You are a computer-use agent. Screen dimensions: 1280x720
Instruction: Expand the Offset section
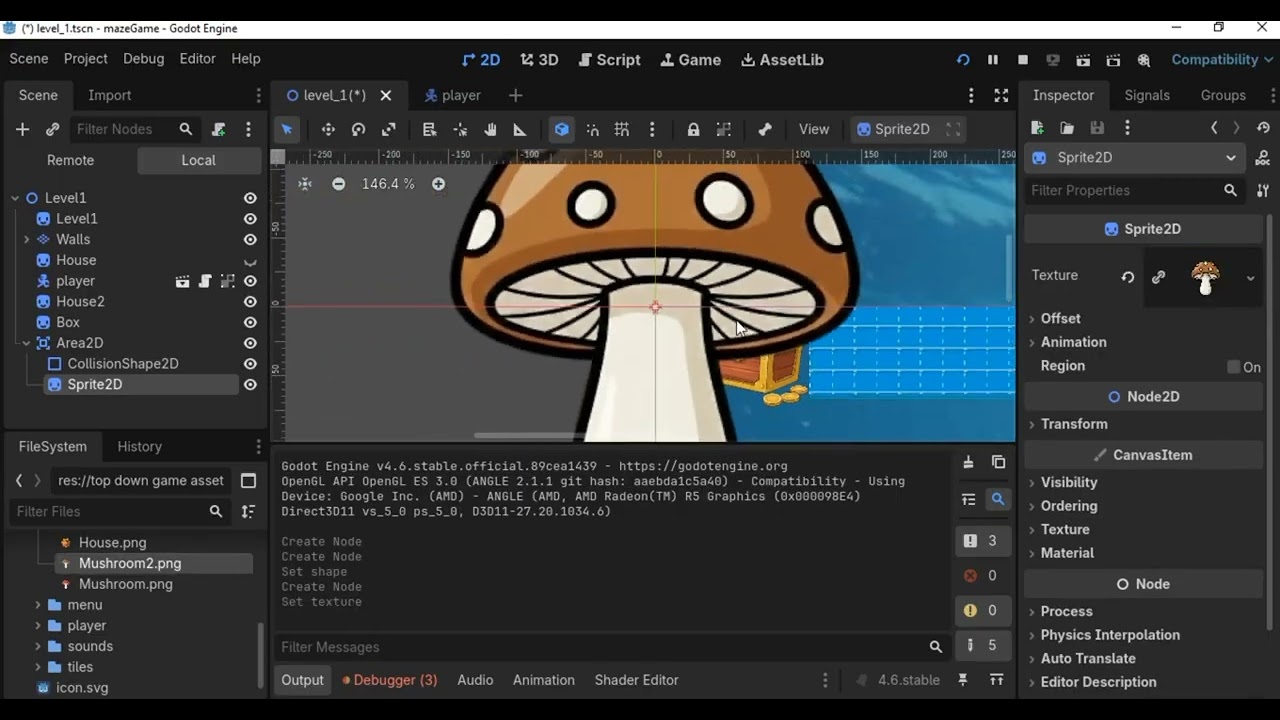click(x=1061, y=318)
